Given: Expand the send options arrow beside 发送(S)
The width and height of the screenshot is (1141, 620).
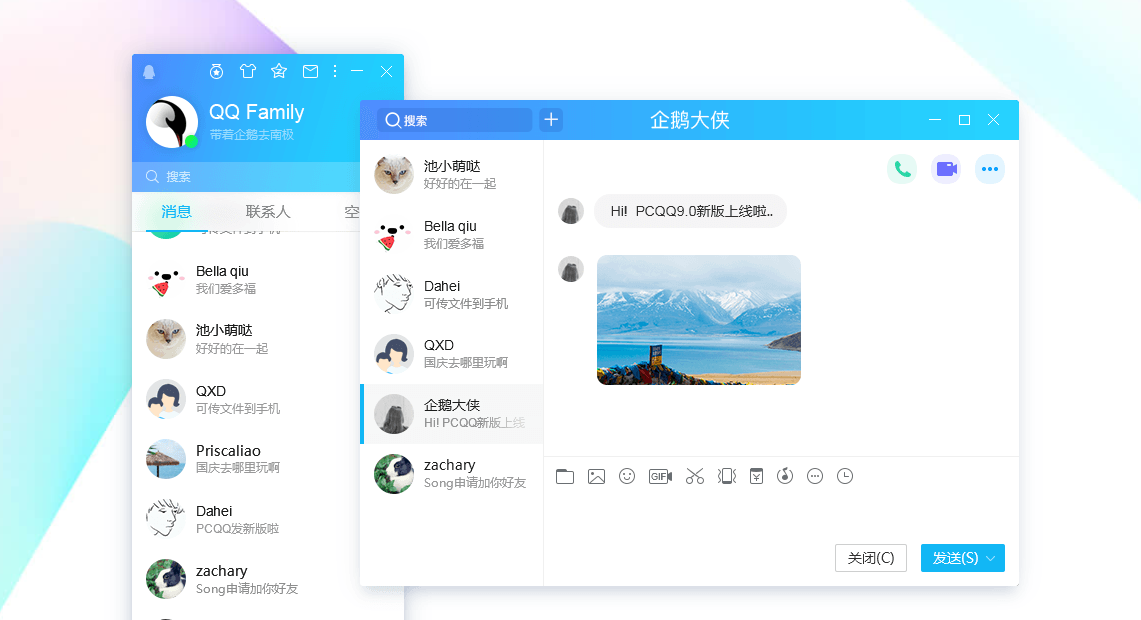Looking at the screenshot, I should point(990,558).
